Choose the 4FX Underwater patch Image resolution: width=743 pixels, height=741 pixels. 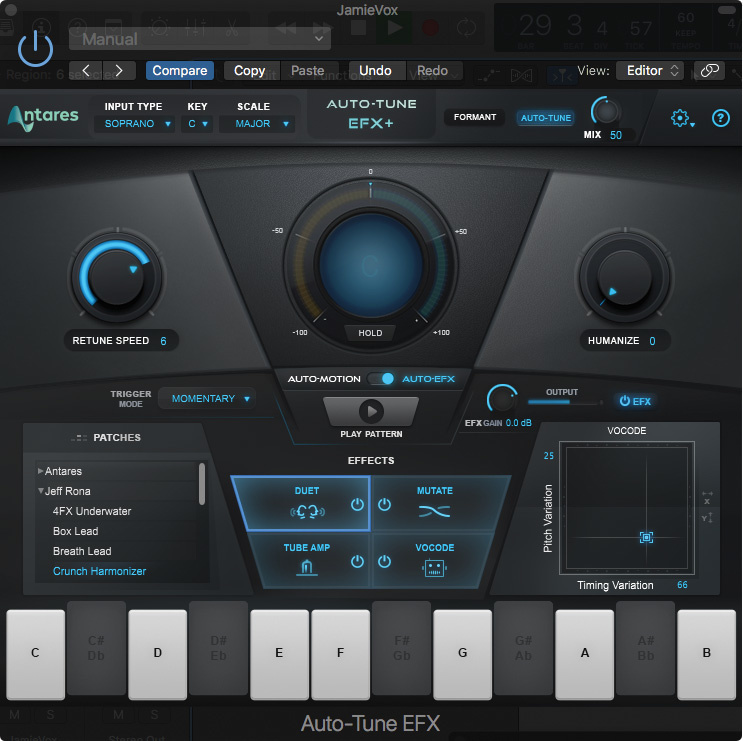tap(92, 511)
